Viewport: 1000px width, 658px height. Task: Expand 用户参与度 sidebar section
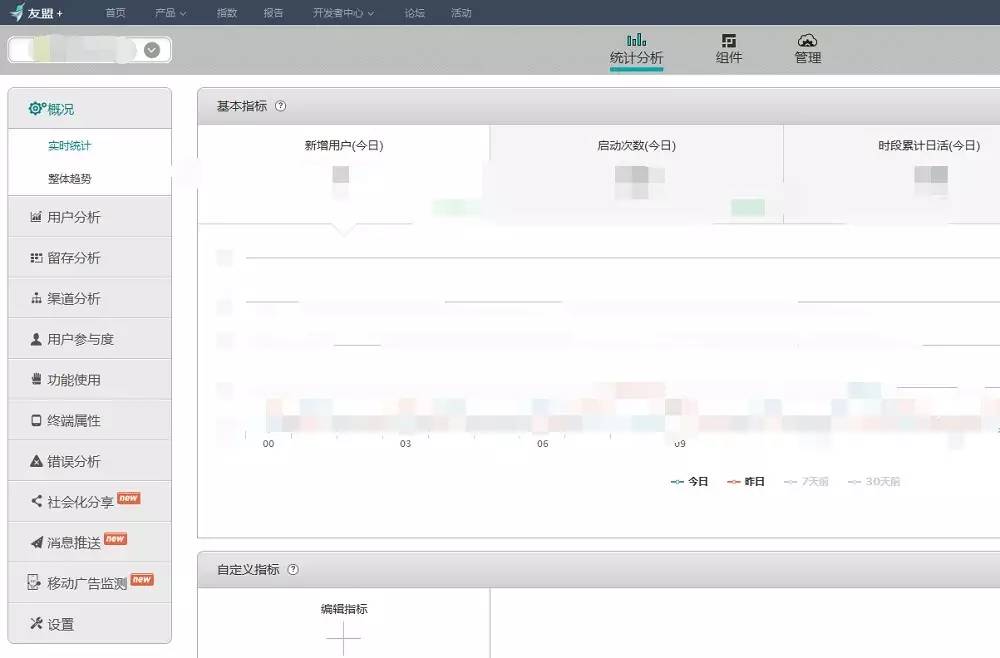90,339
